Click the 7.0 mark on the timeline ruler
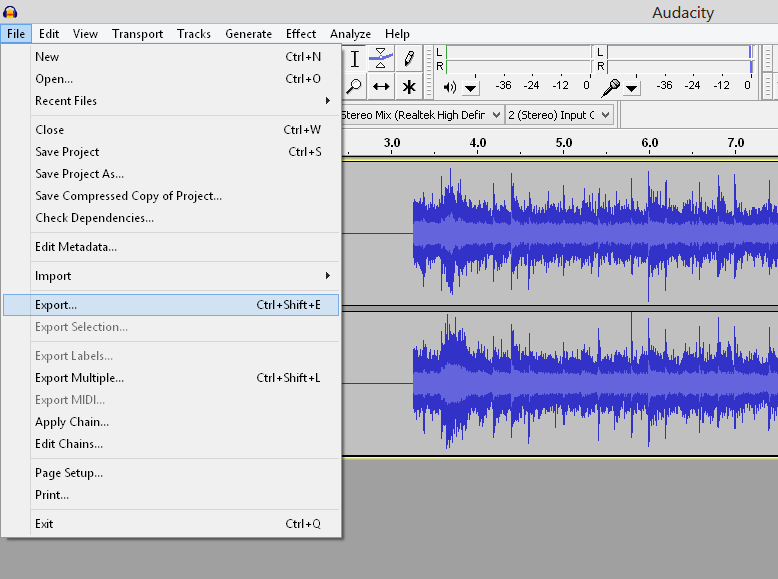Image resolution: width=778 pixels, height=579 pixels. pos(736,143)
